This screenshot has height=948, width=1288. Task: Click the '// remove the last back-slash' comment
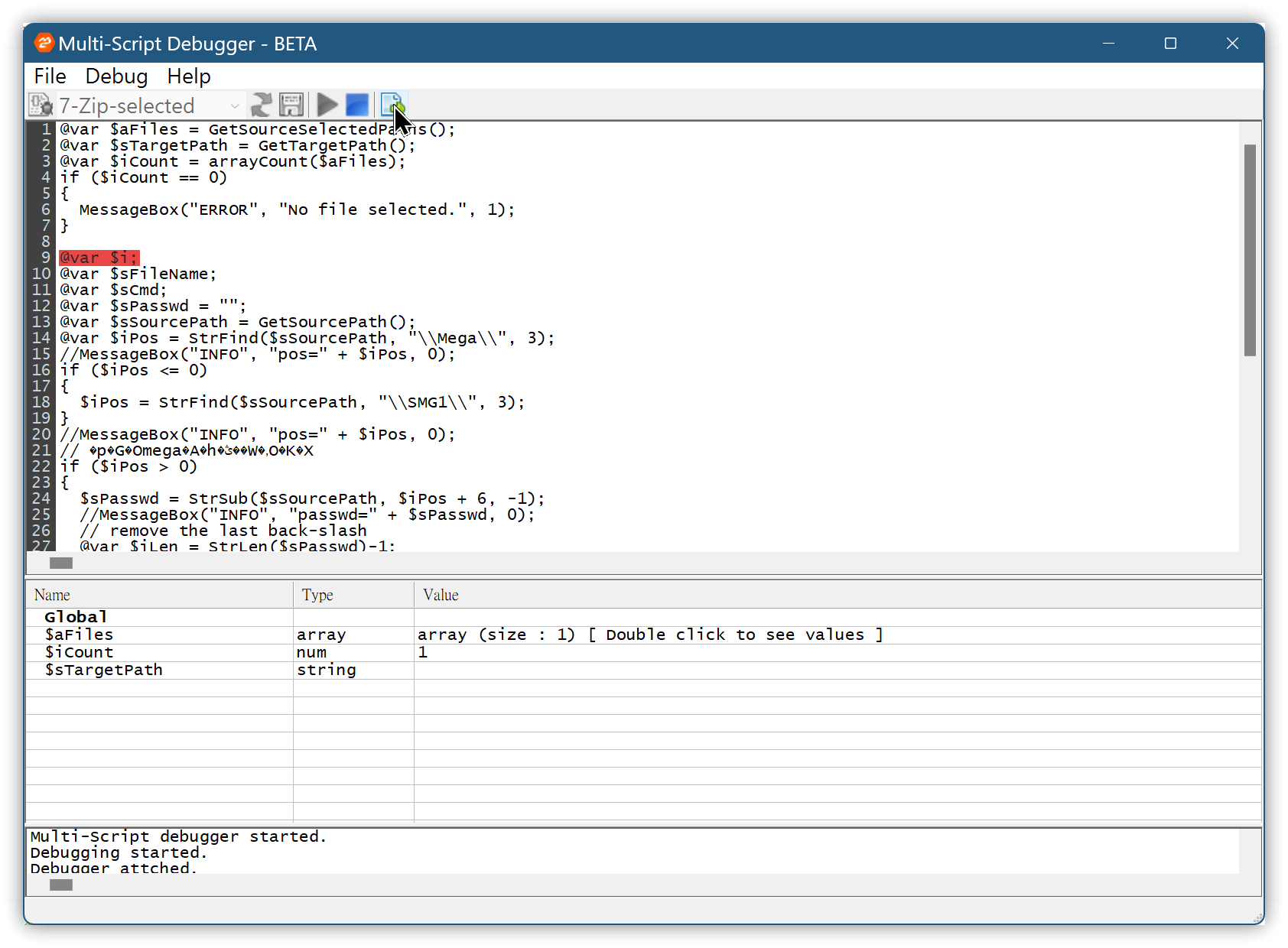(x=223, y=531)
